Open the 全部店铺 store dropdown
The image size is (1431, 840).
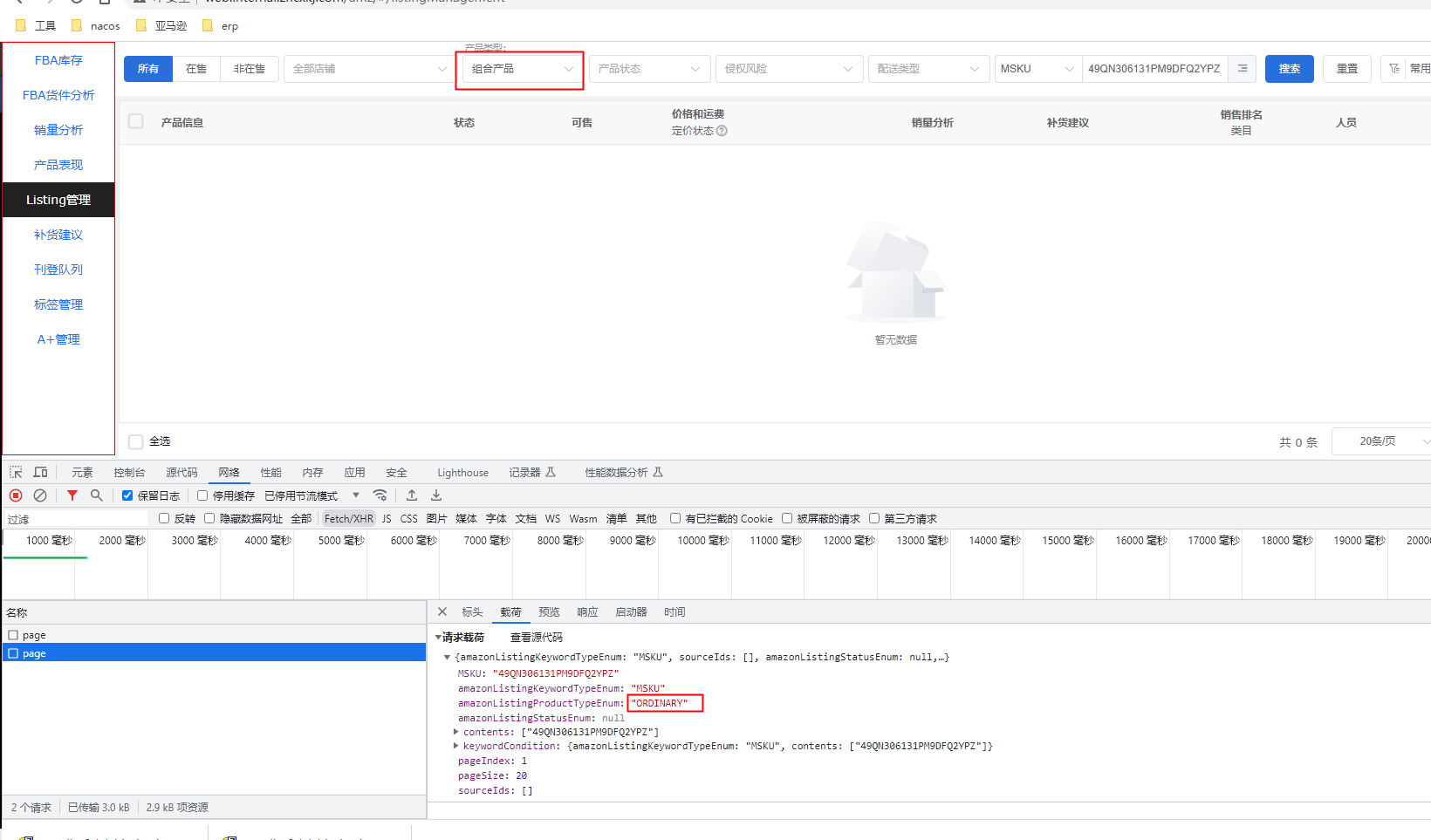tap(368, 68)
